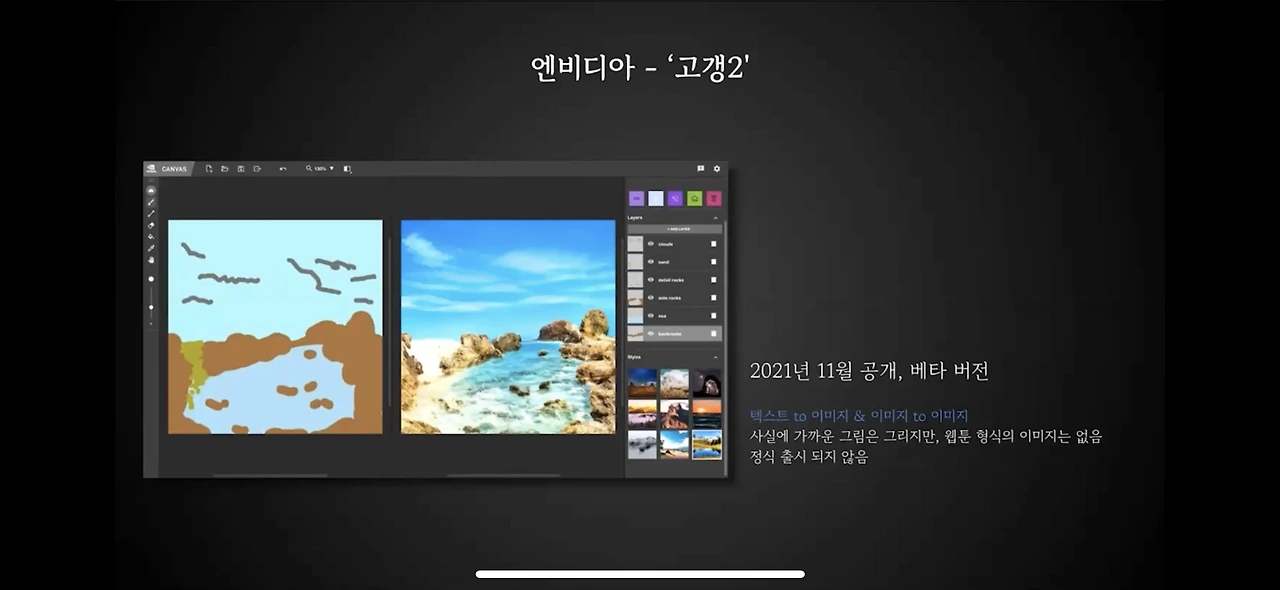Screen dimensions: 1280x590
Task: Click the Add Layer button
Action: 675,229
